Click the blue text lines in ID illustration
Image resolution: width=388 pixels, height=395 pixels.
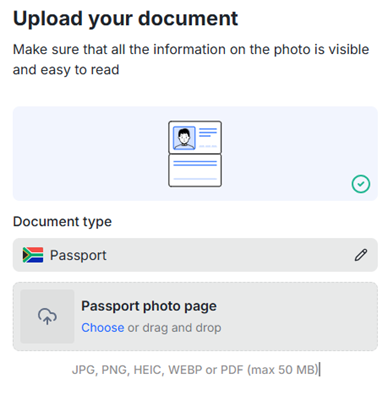click(x=208, y=133)
